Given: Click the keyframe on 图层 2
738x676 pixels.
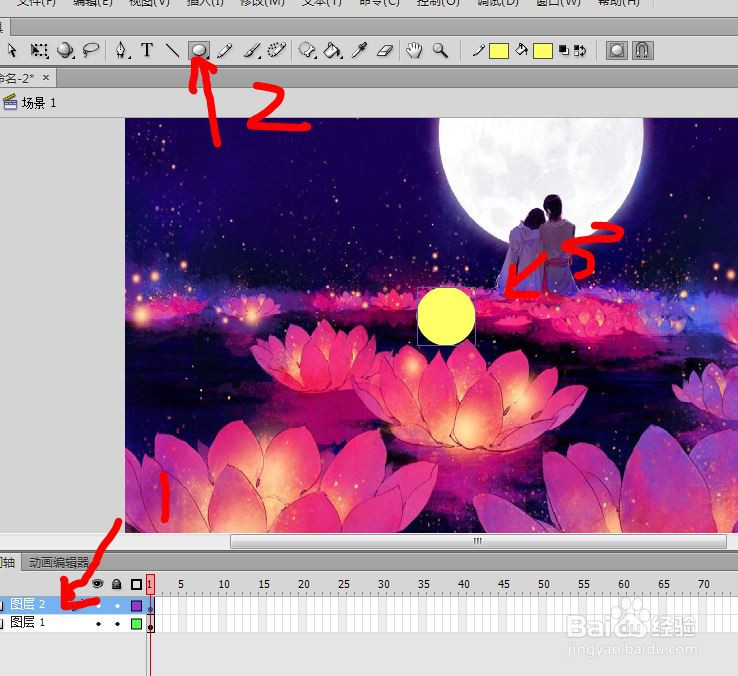Looking at the screenshot, I should 151,605.
